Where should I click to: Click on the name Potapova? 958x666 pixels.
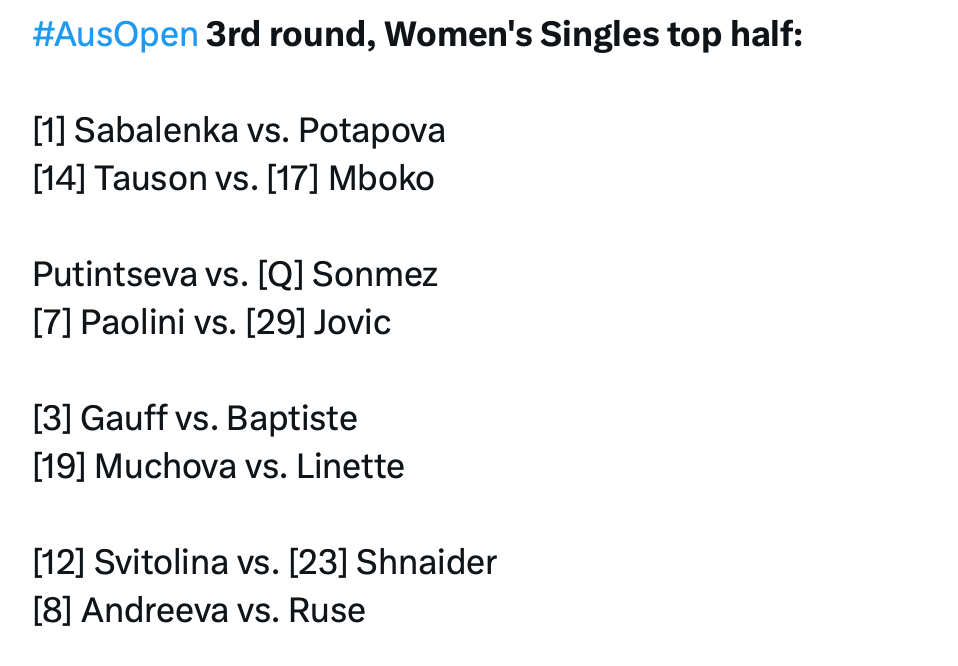[x=372, y=131]
